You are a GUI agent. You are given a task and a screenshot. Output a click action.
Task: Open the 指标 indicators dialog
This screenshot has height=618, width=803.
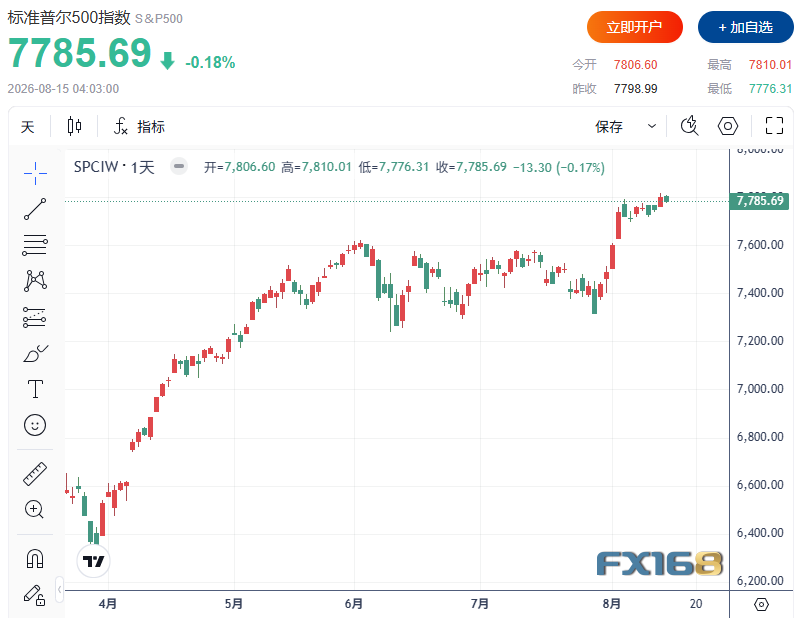(139, 126)
